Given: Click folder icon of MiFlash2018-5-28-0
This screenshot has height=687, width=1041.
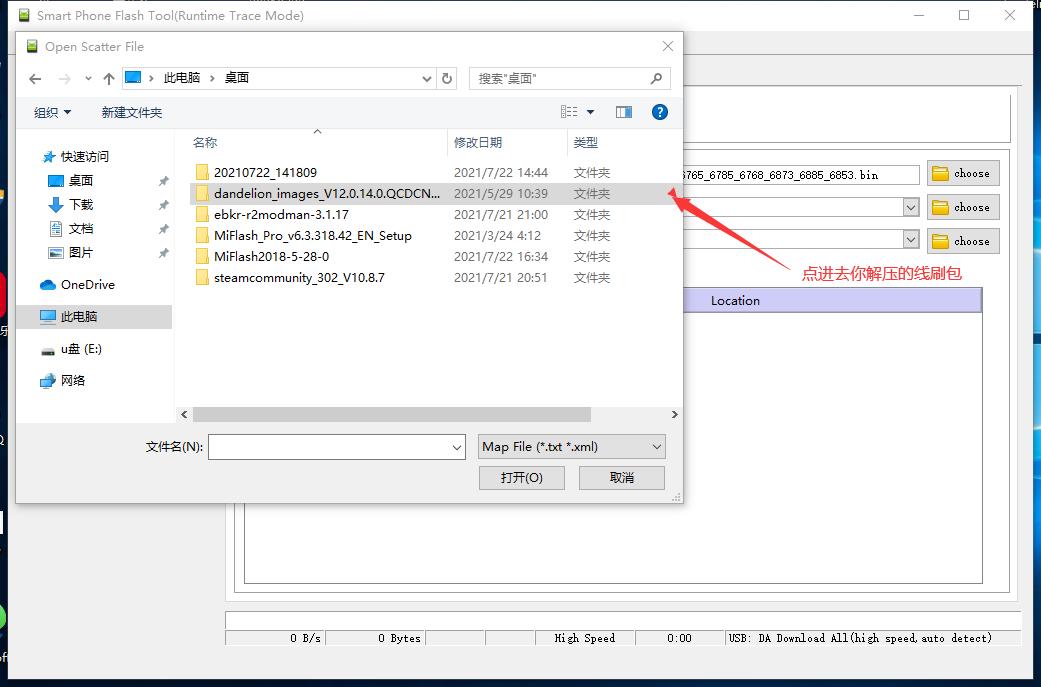Looking at the screenshot, I should coord(202,256).
